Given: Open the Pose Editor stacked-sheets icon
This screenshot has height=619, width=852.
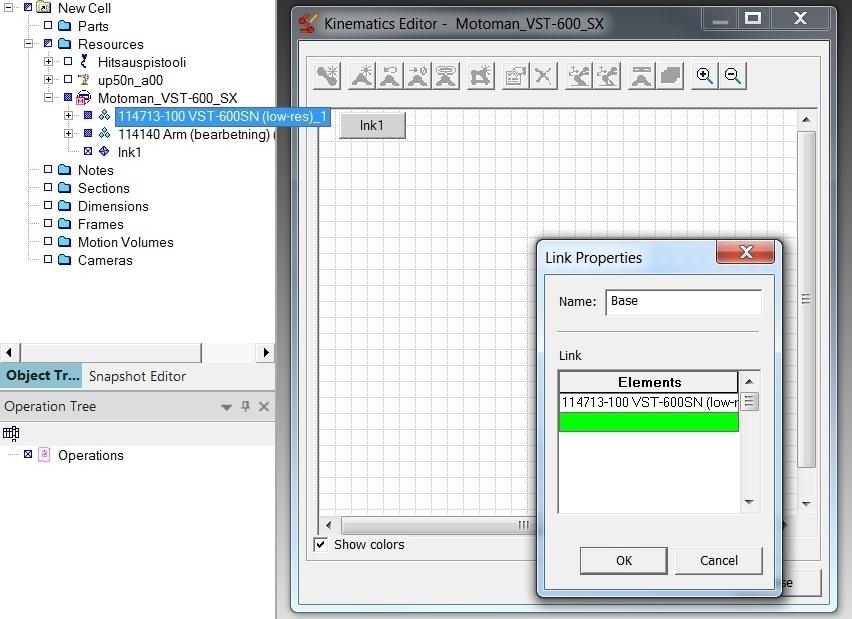Looking at the screenshot, I should point(669,76).
